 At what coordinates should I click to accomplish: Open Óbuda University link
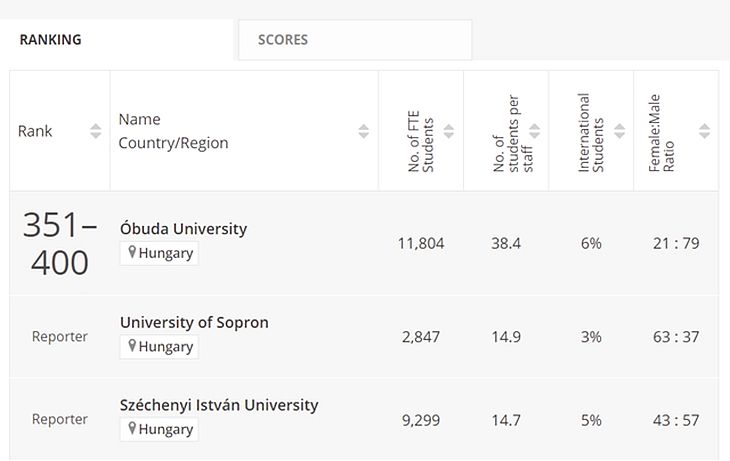tap(183, 229)
